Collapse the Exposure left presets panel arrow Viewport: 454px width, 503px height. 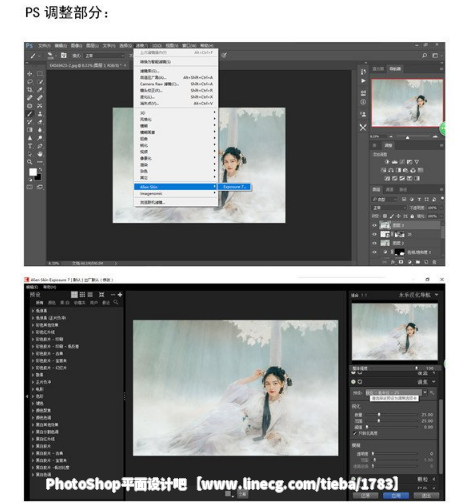click(27, 396)
